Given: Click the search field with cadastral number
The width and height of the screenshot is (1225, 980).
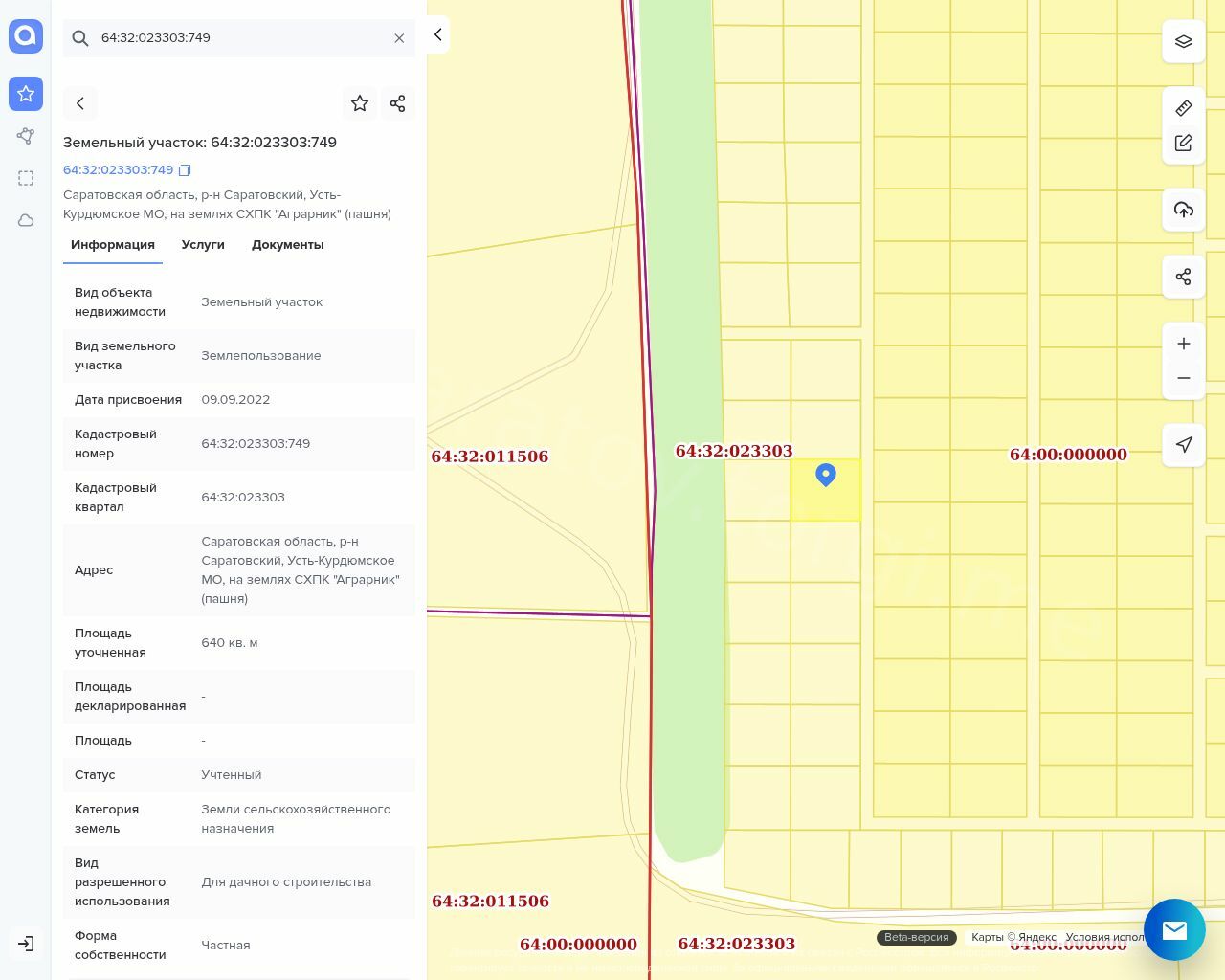Looking at the screenshot, I should pyautogui.click(x=239, y=38).
